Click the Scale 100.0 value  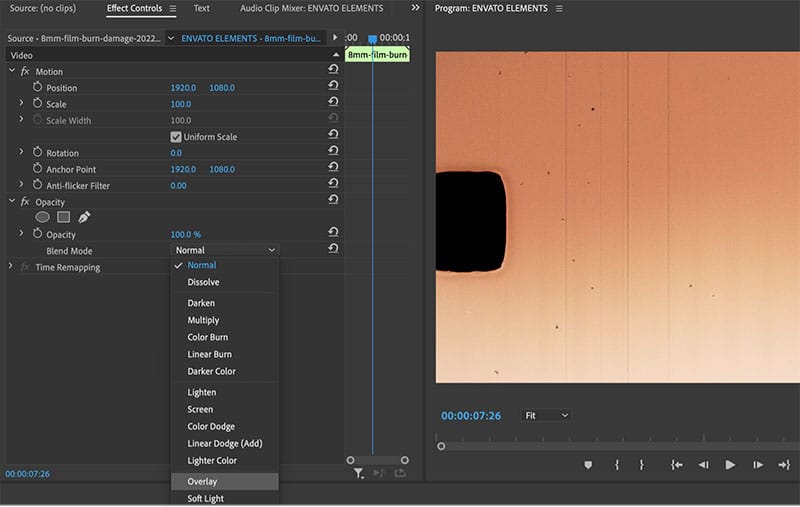[181, 104]
